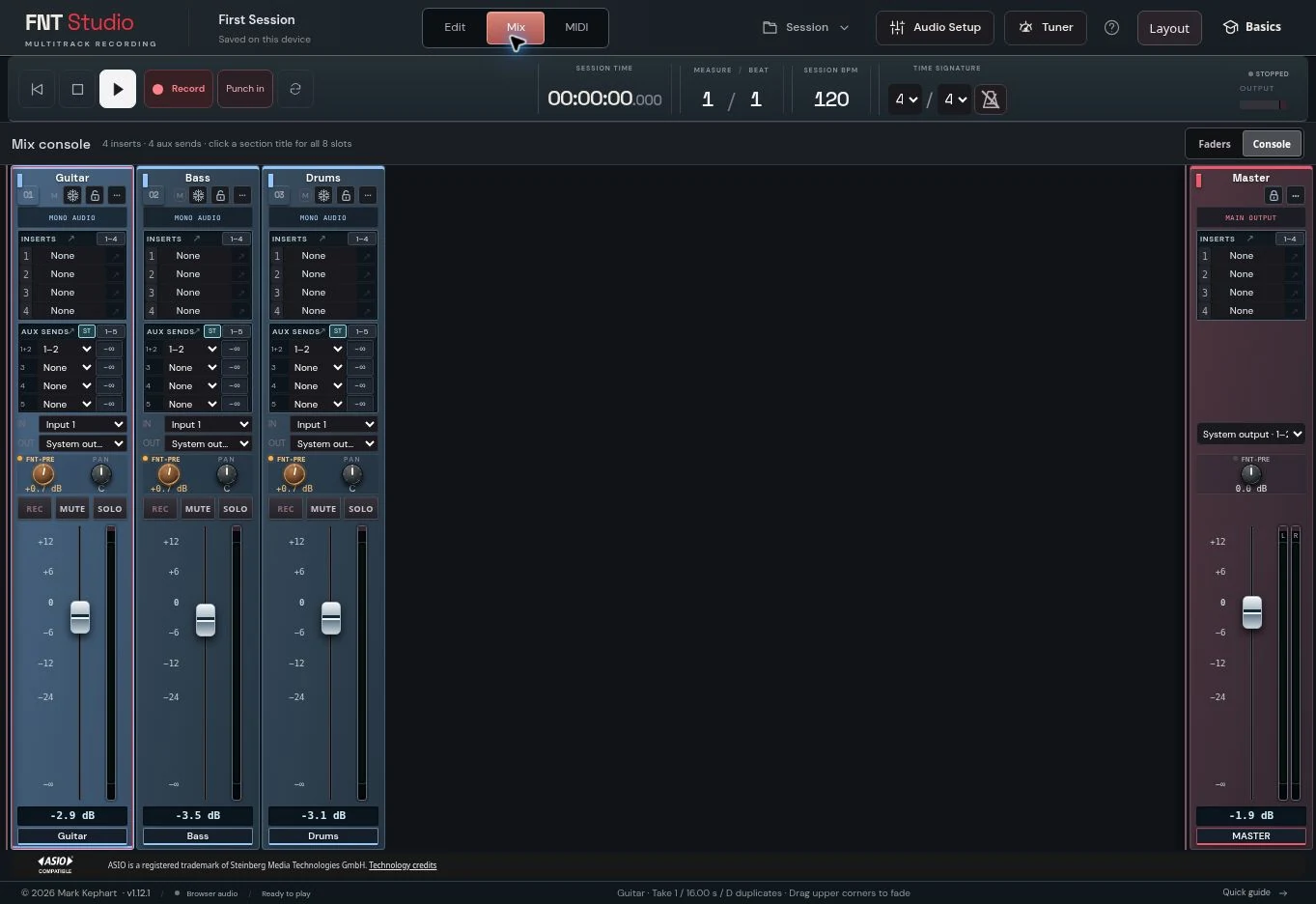Image resolution: width=1316 pixels, height=904 pixels.
Task: Start playback with the play button
Action: tap(118, 89)
